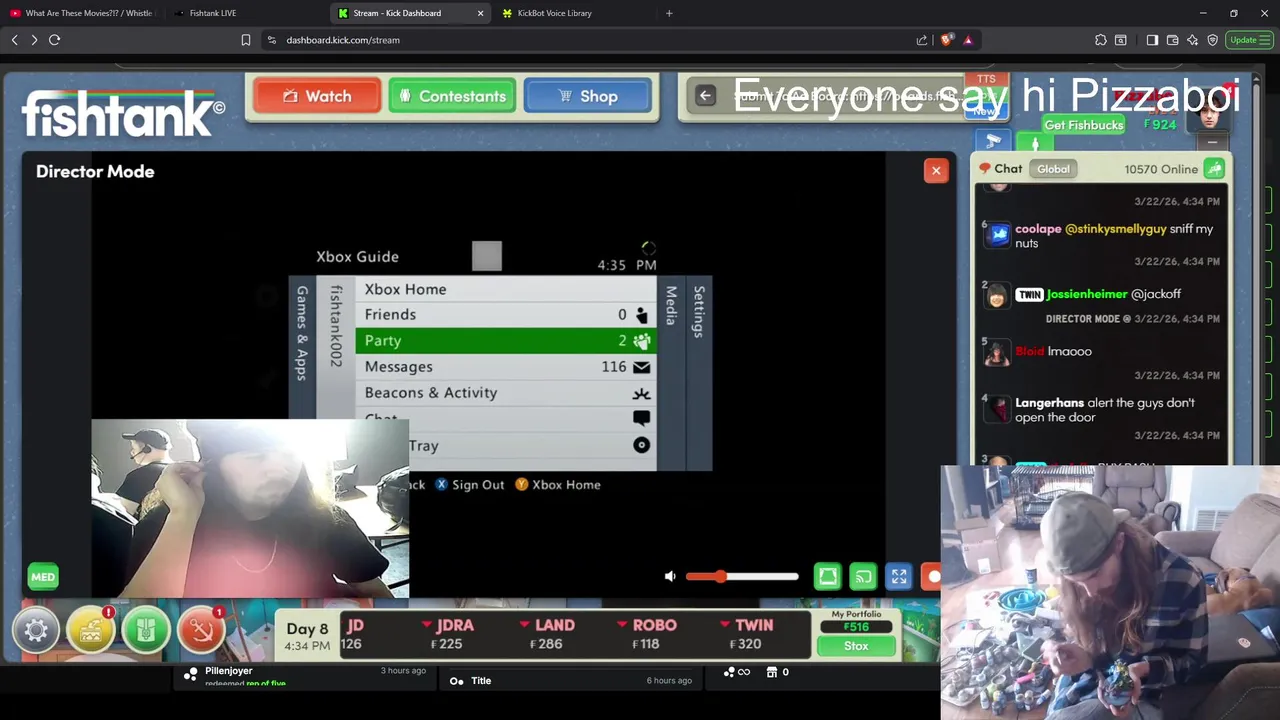Switch chat channel via Global button
The width and height of the screenshot is (1280, 720).
point(1053,169)
